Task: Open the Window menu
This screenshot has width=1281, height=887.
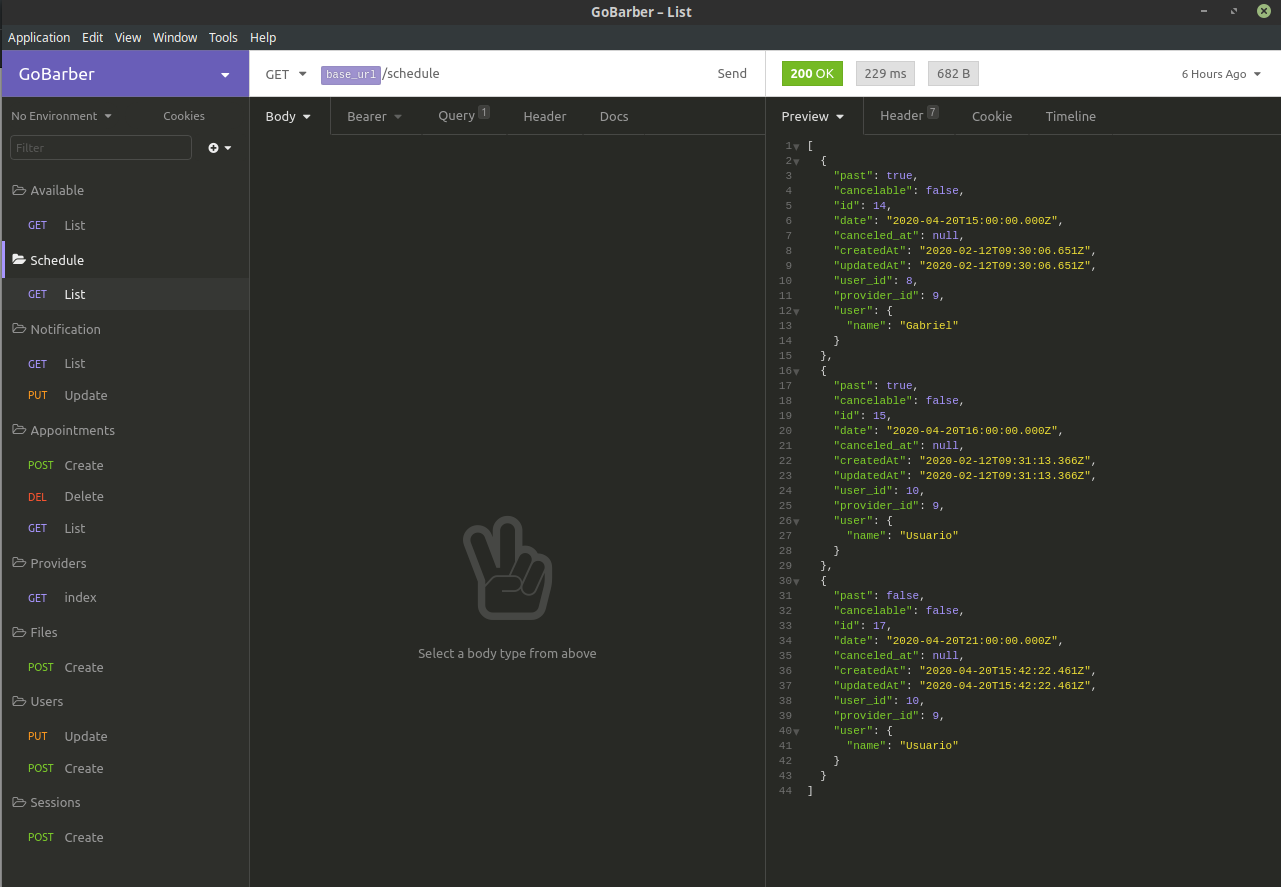Action: (x=175, y=37)
